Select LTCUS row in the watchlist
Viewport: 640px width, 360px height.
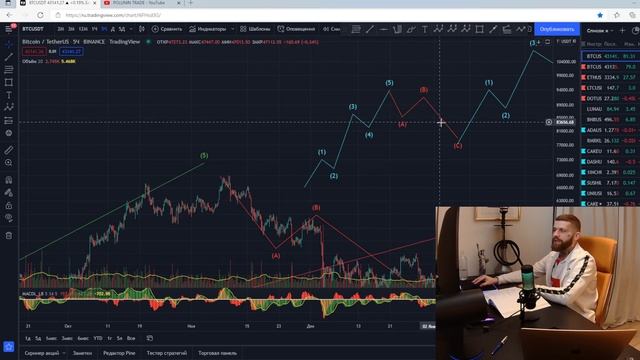click(x=610, y=88)
